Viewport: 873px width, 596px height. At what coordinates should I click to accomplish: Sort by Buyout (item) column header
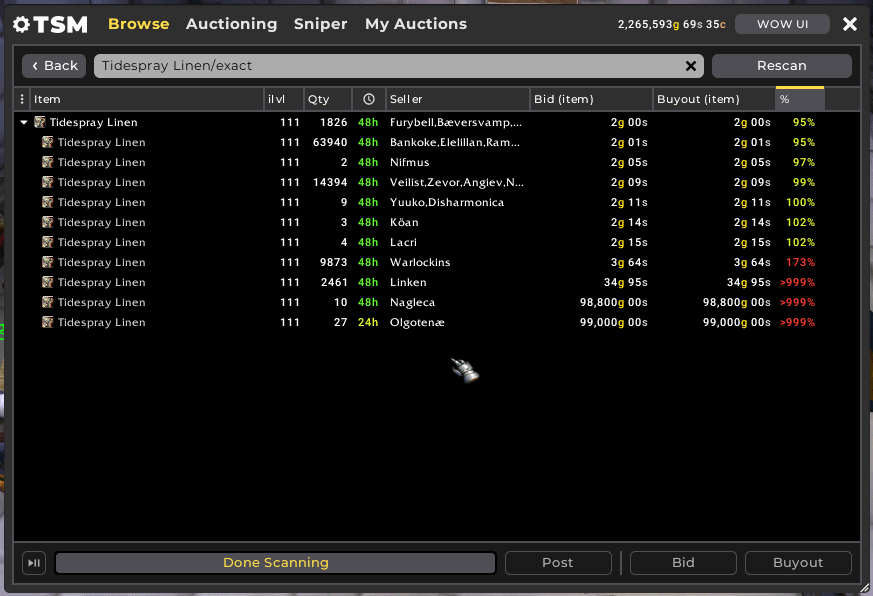pyautogui.click(x=714, y=99)
